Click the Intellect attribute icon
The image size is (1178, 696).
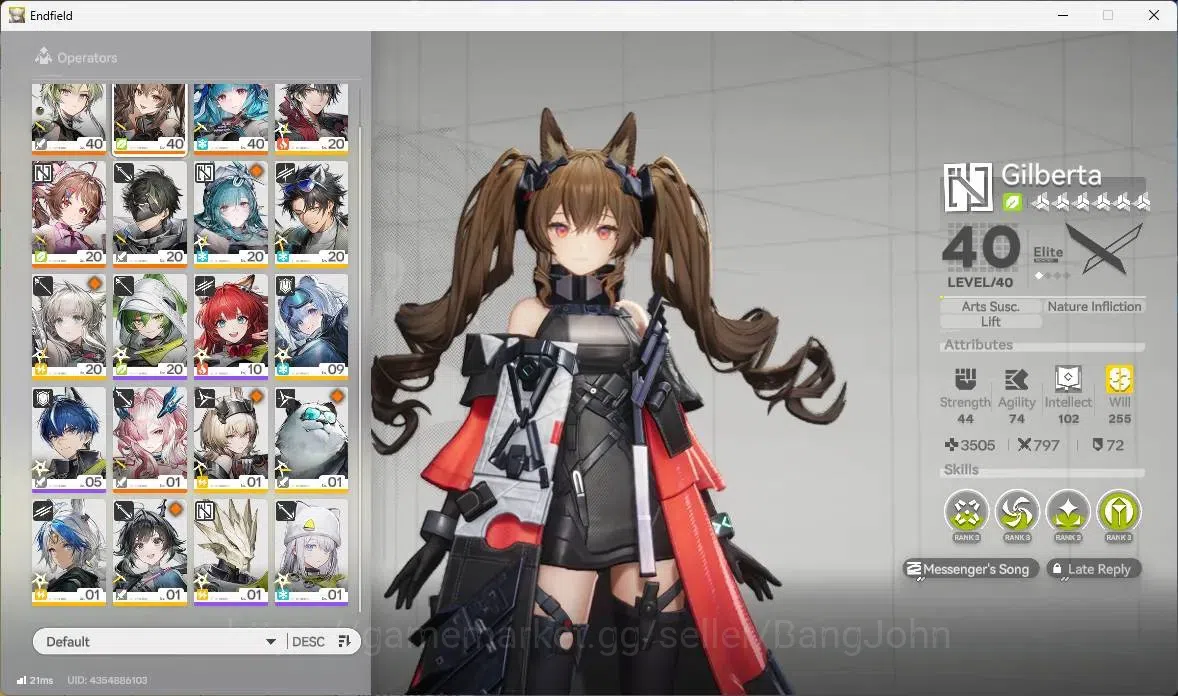(1068, 379)
